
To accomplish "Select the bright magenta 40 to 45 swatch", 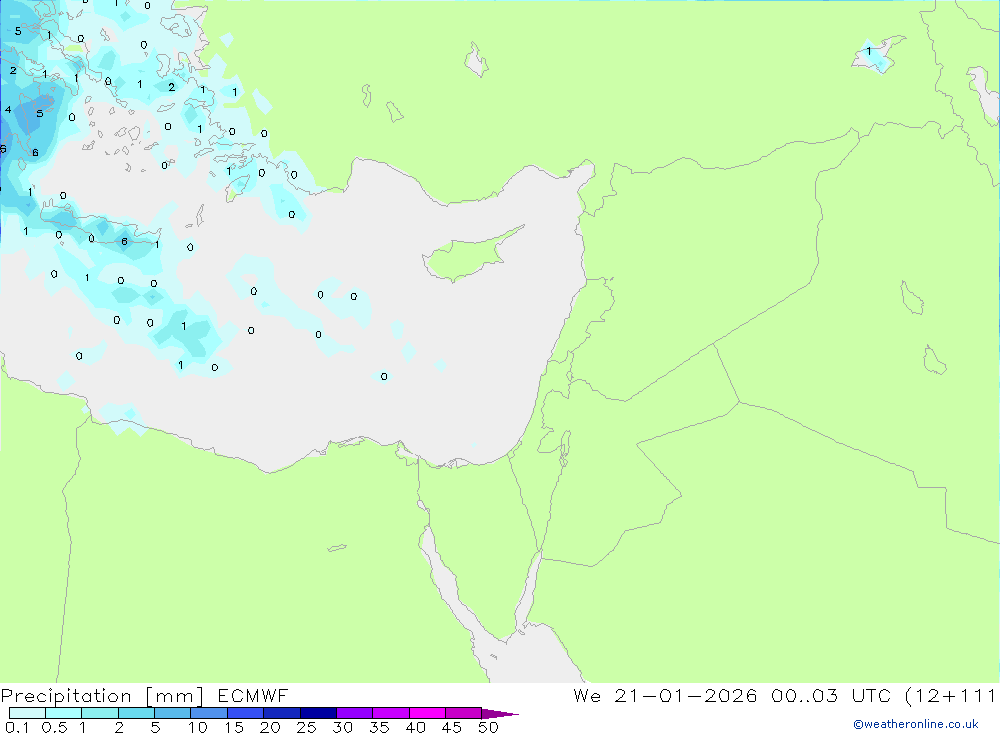I will (427, 713).
